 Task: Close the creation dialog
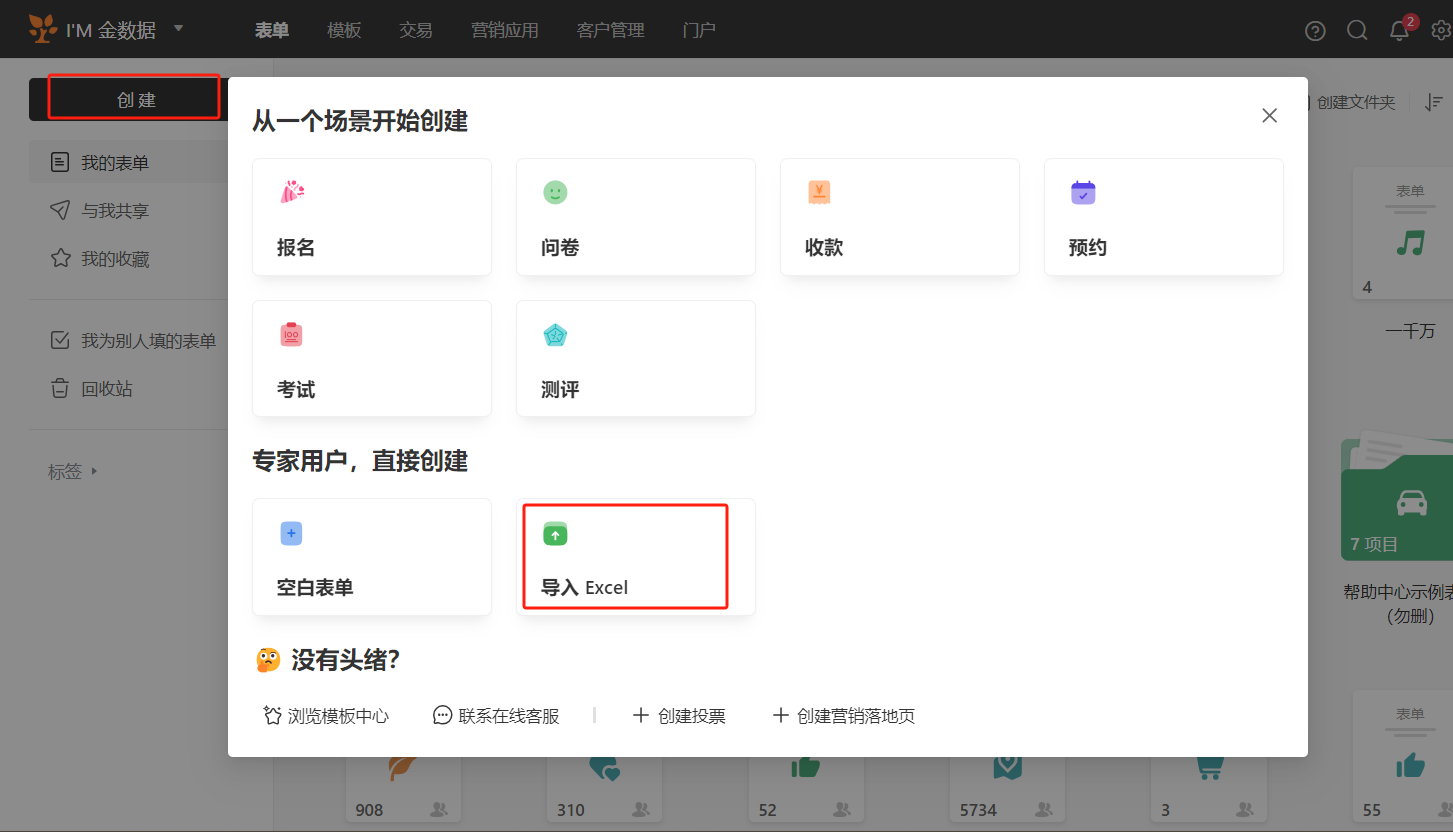click(x=1270, y=115)
